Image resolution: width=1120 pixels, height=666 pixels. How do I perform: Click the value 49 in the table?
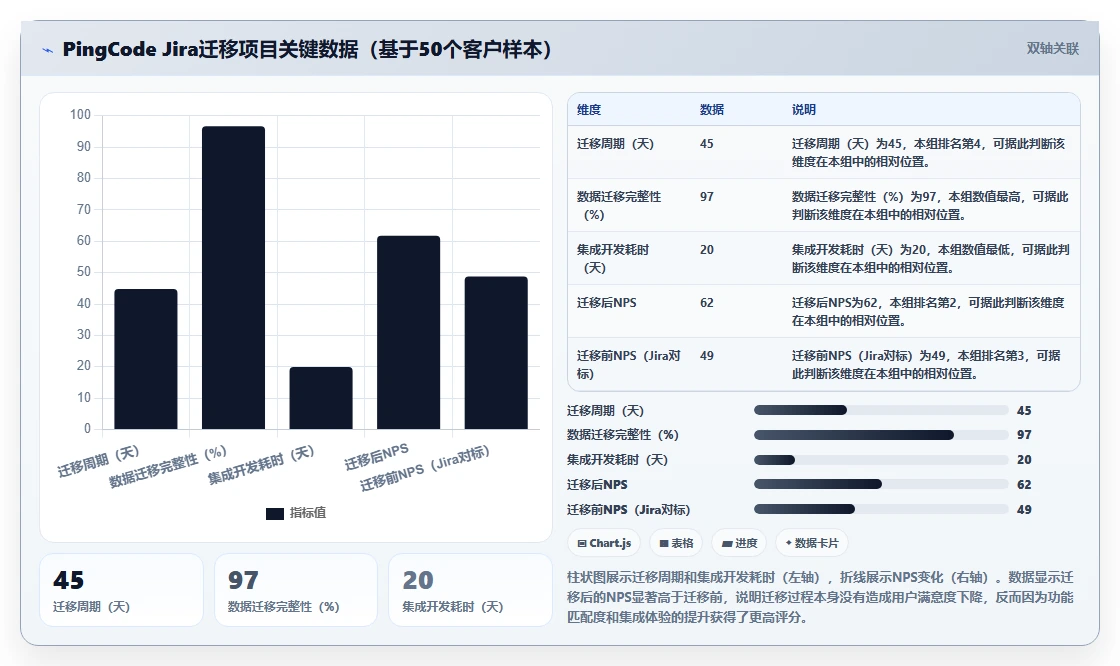(x=706, y=355)
